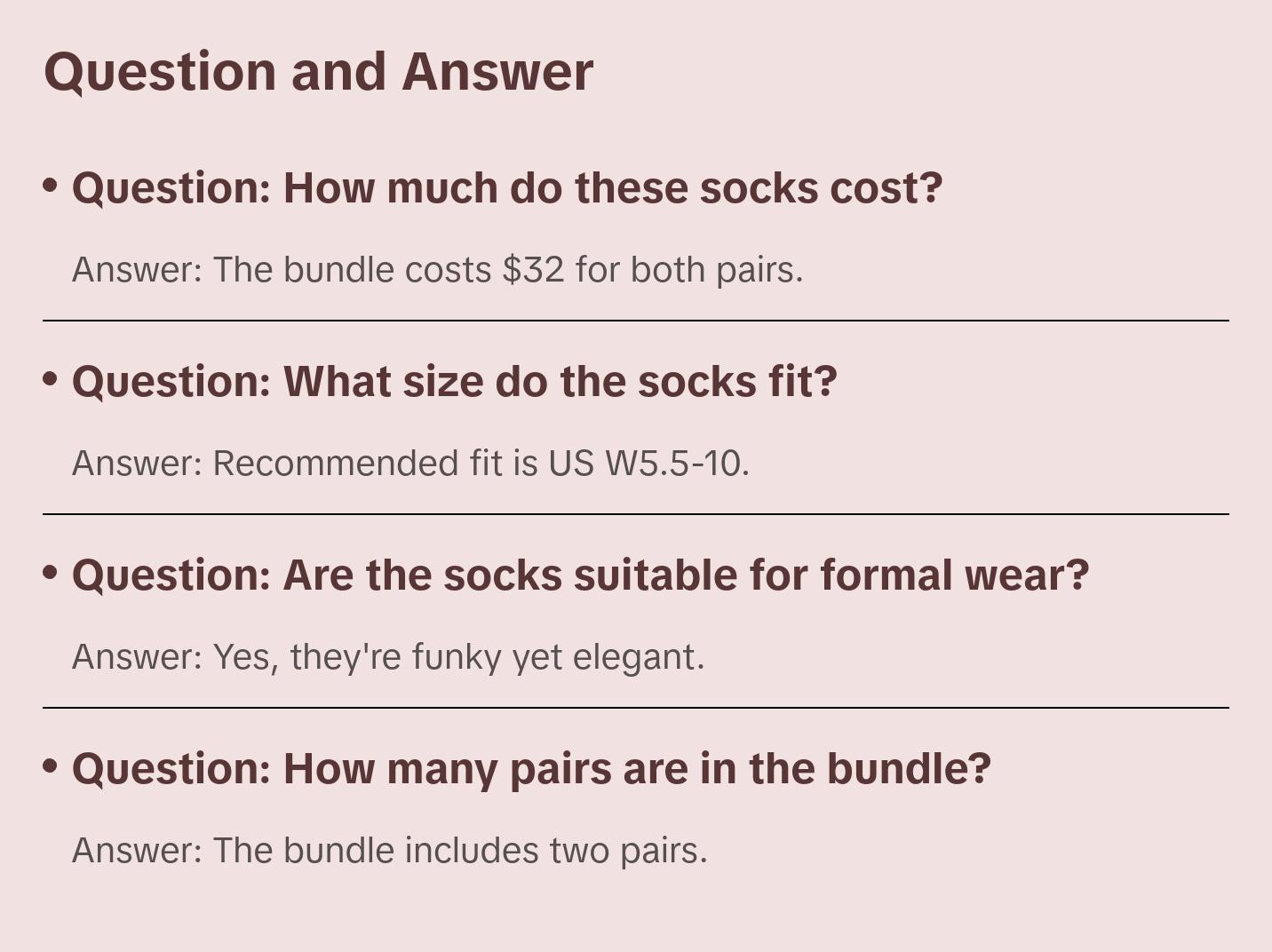Click the divider below the size answer

(x=636, y=514)
